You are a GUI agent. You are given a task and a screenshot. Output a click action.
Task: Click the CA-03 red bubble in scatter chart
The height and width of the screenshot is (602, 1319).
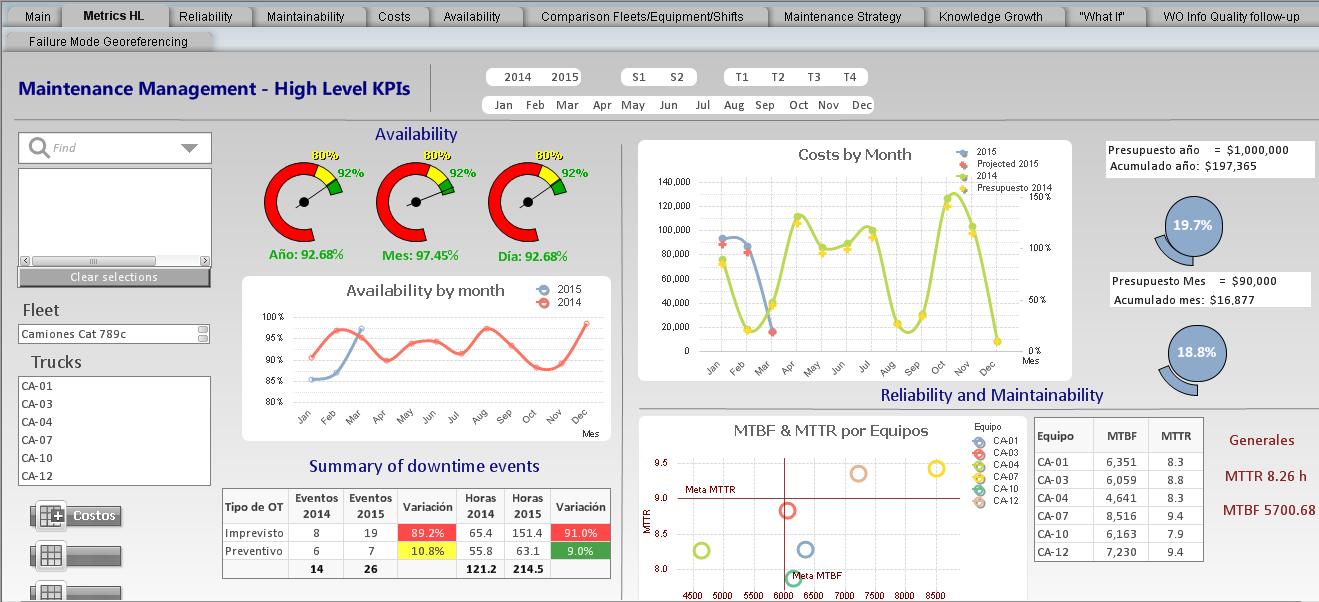787,511
